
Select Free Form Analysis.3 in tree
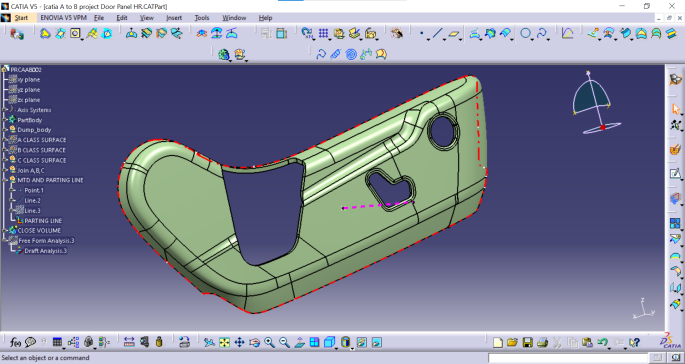click(46, 241)
